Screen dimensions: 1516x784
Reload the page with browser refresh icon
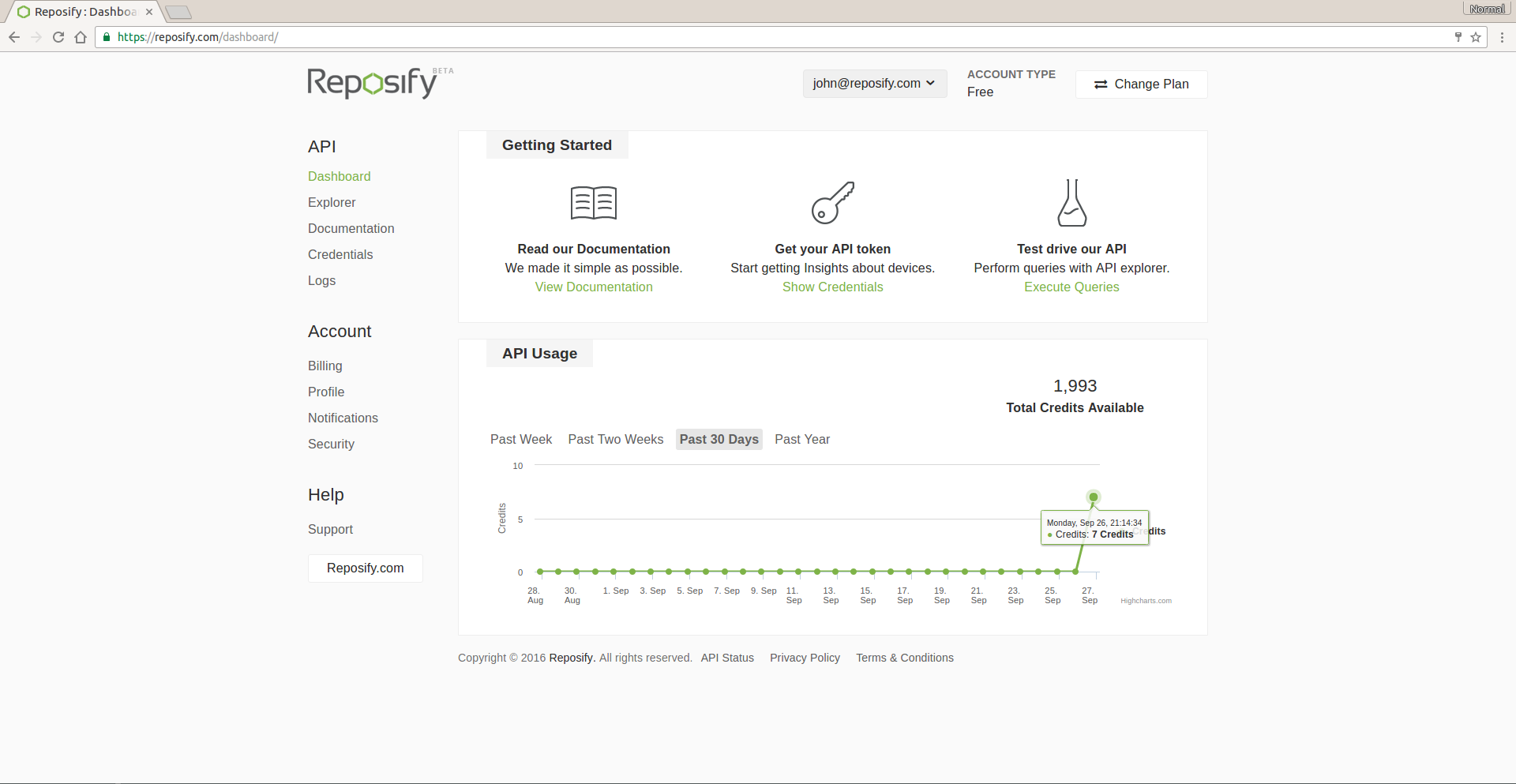(x=58, y=37)
